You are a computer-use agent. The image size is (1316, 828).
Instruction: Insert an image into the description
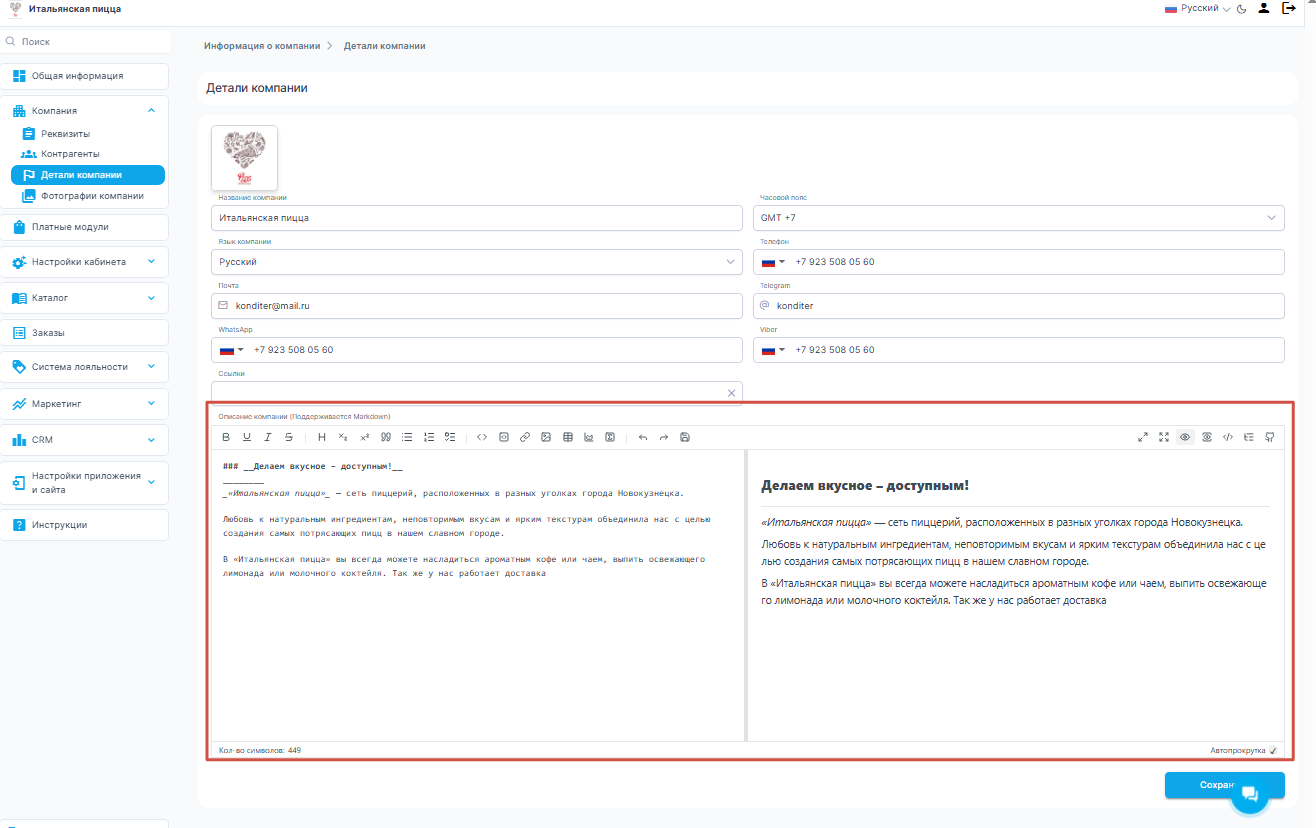[545, 437]
